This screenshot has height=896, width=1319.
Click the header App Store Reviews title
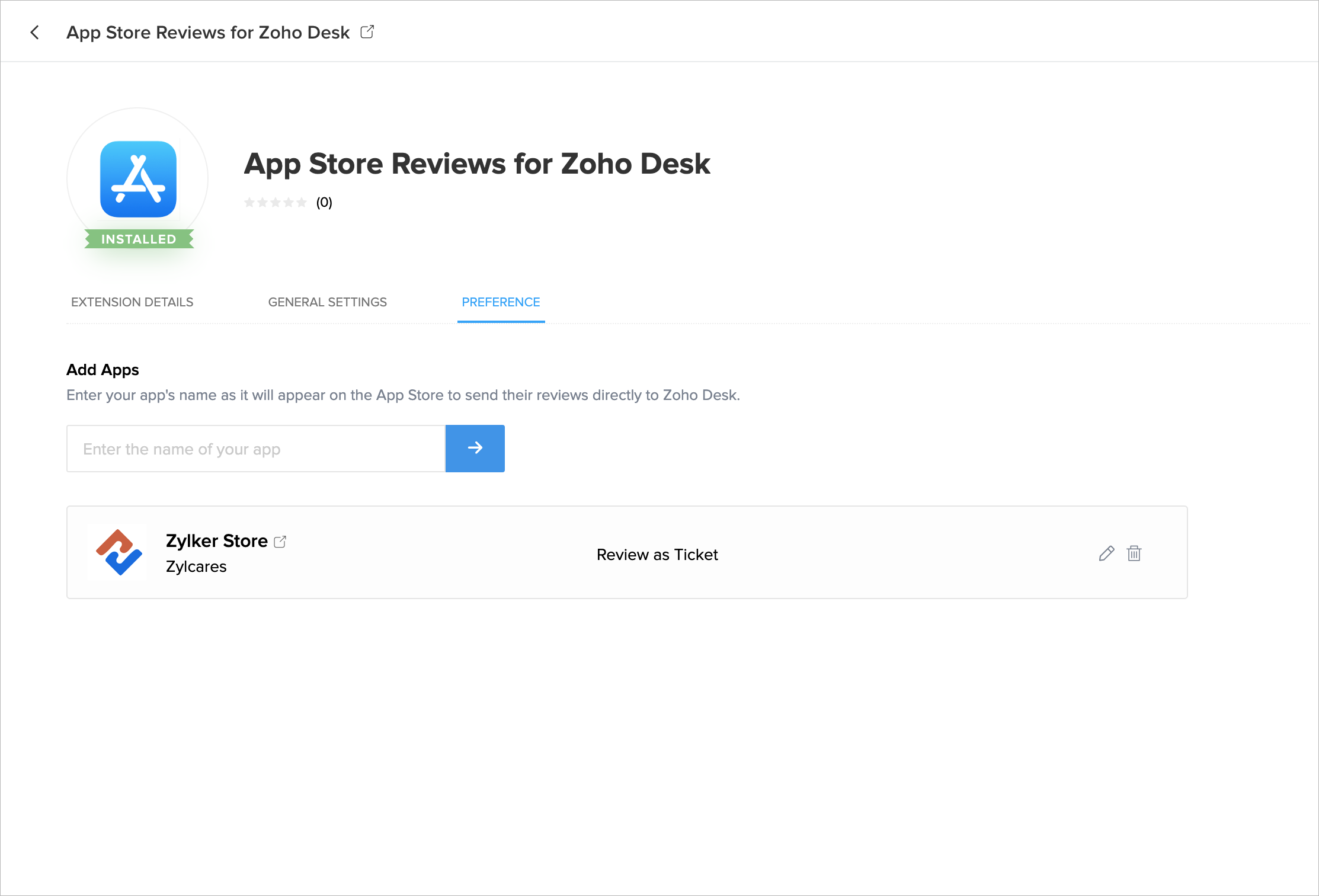pyautogui.click(x=208, y=32)
